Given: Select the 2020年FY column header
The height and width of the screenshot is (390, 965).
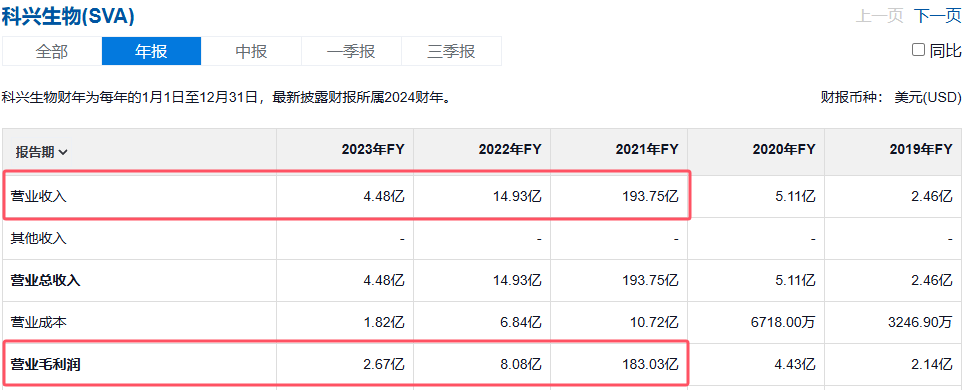Looking at the screenshot, I should coord(783,149).
